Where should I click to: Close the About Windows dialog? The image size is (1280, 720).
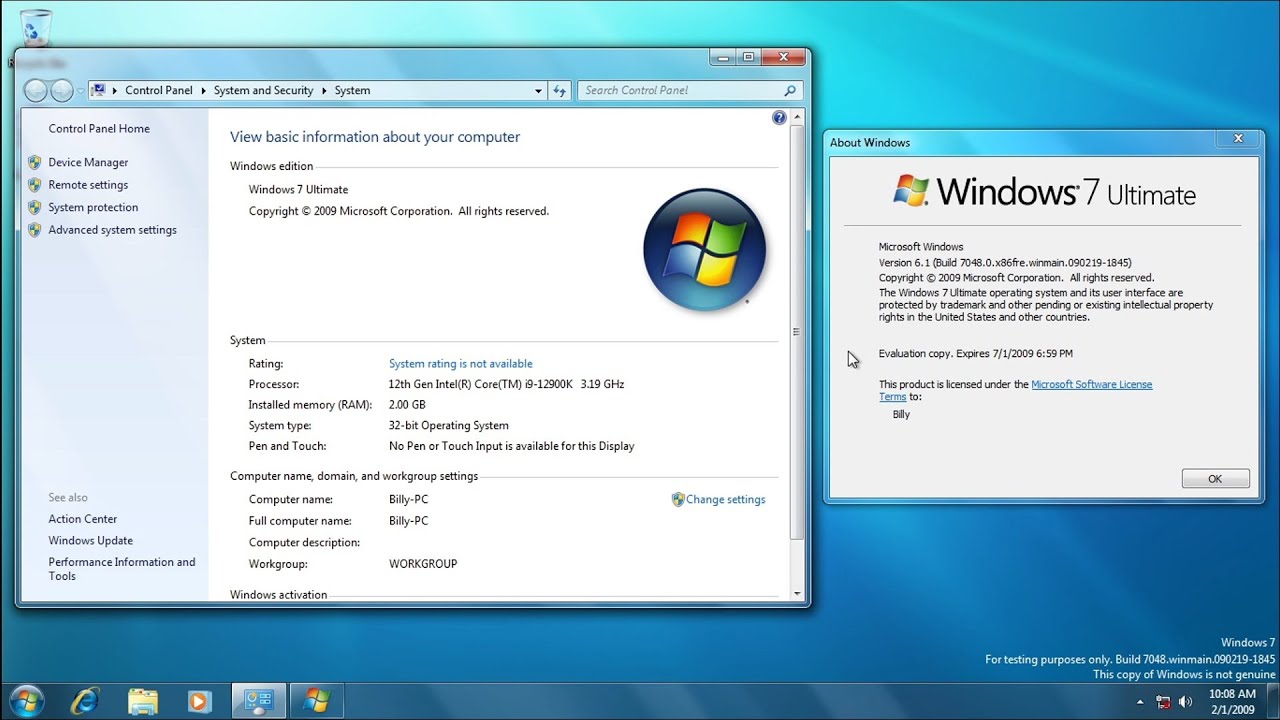[x=1238, y=139]
